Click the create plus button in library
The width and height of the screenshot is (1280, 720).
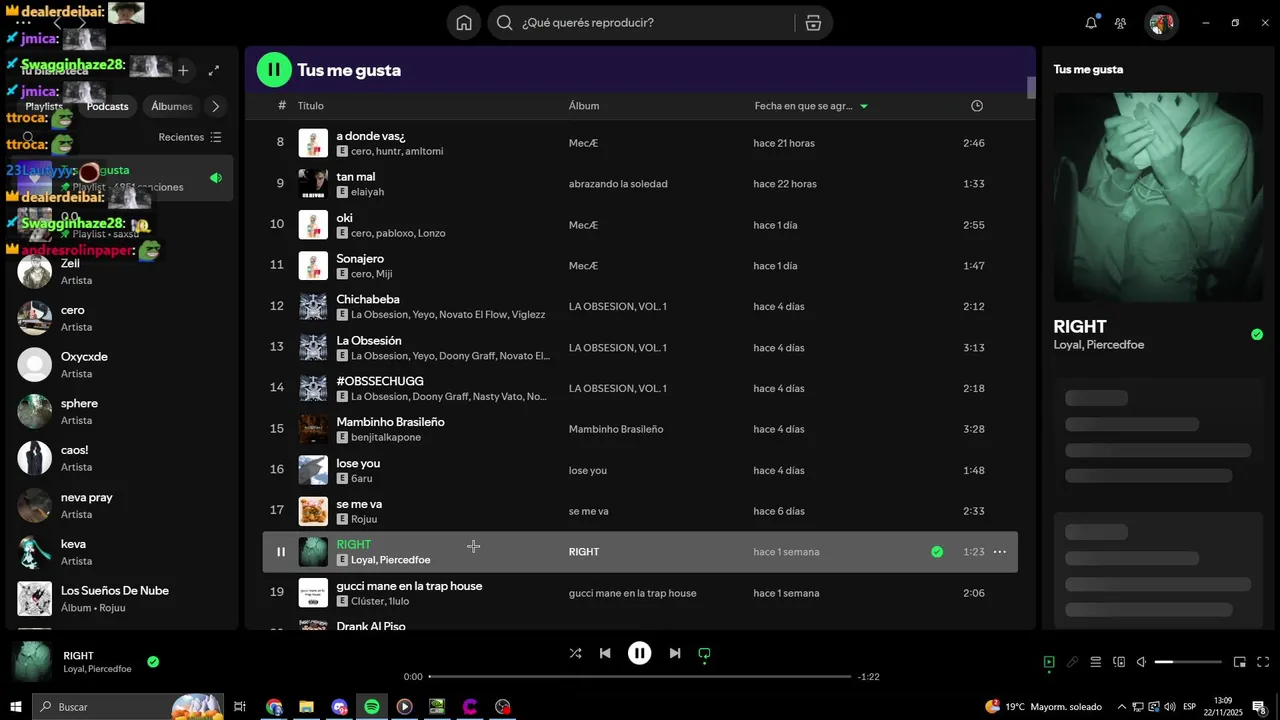pos(183,70)
